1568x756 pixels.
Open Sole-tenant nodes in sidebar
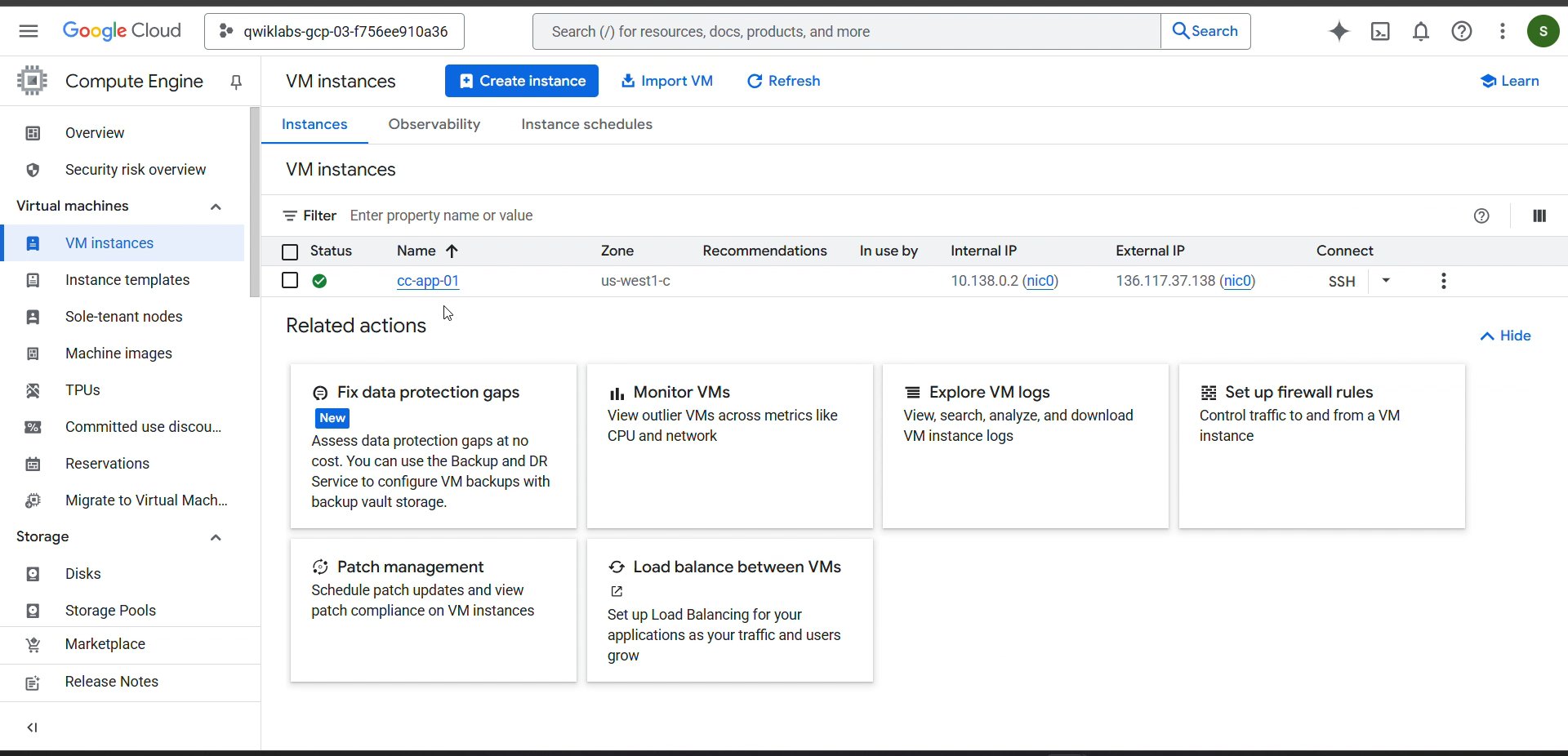[122, 317]
